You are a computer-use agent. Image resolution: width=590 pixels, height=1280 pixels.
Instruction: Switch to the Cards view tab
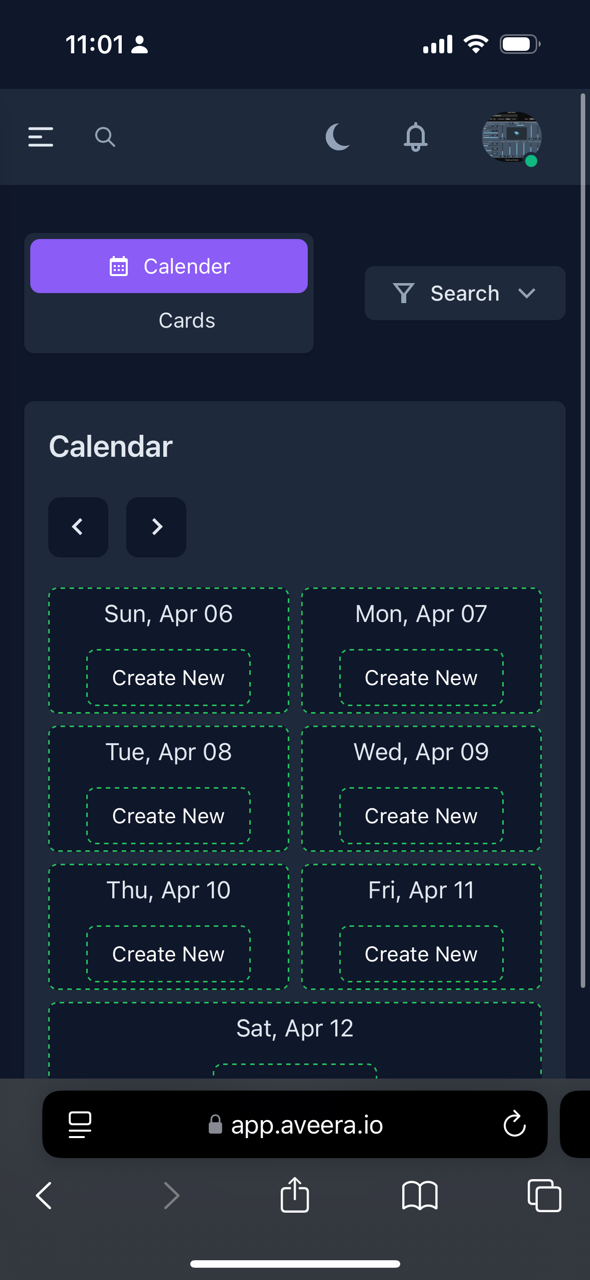coord(187,321)
